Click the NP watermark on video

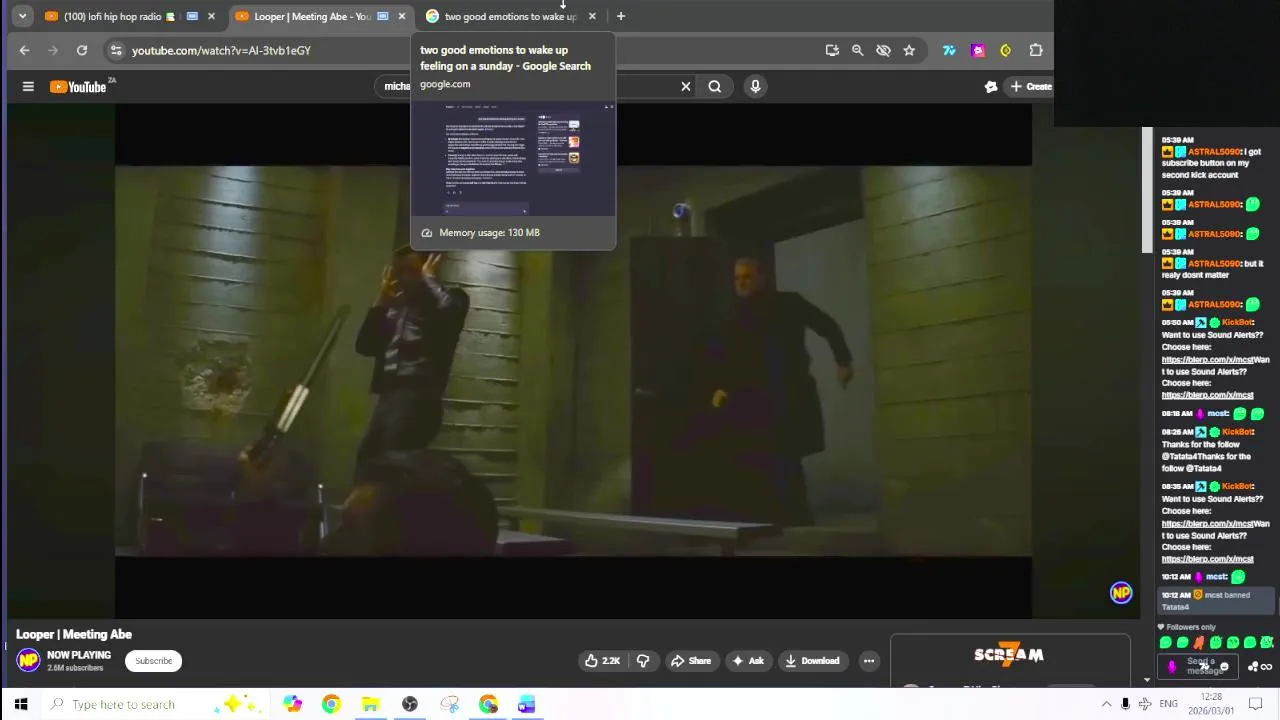1121,593
